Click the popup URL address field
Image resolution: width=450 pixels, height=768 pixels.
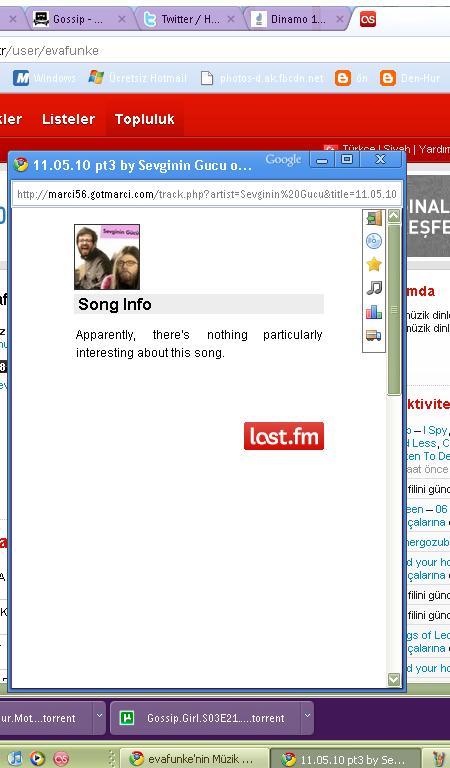207,194
